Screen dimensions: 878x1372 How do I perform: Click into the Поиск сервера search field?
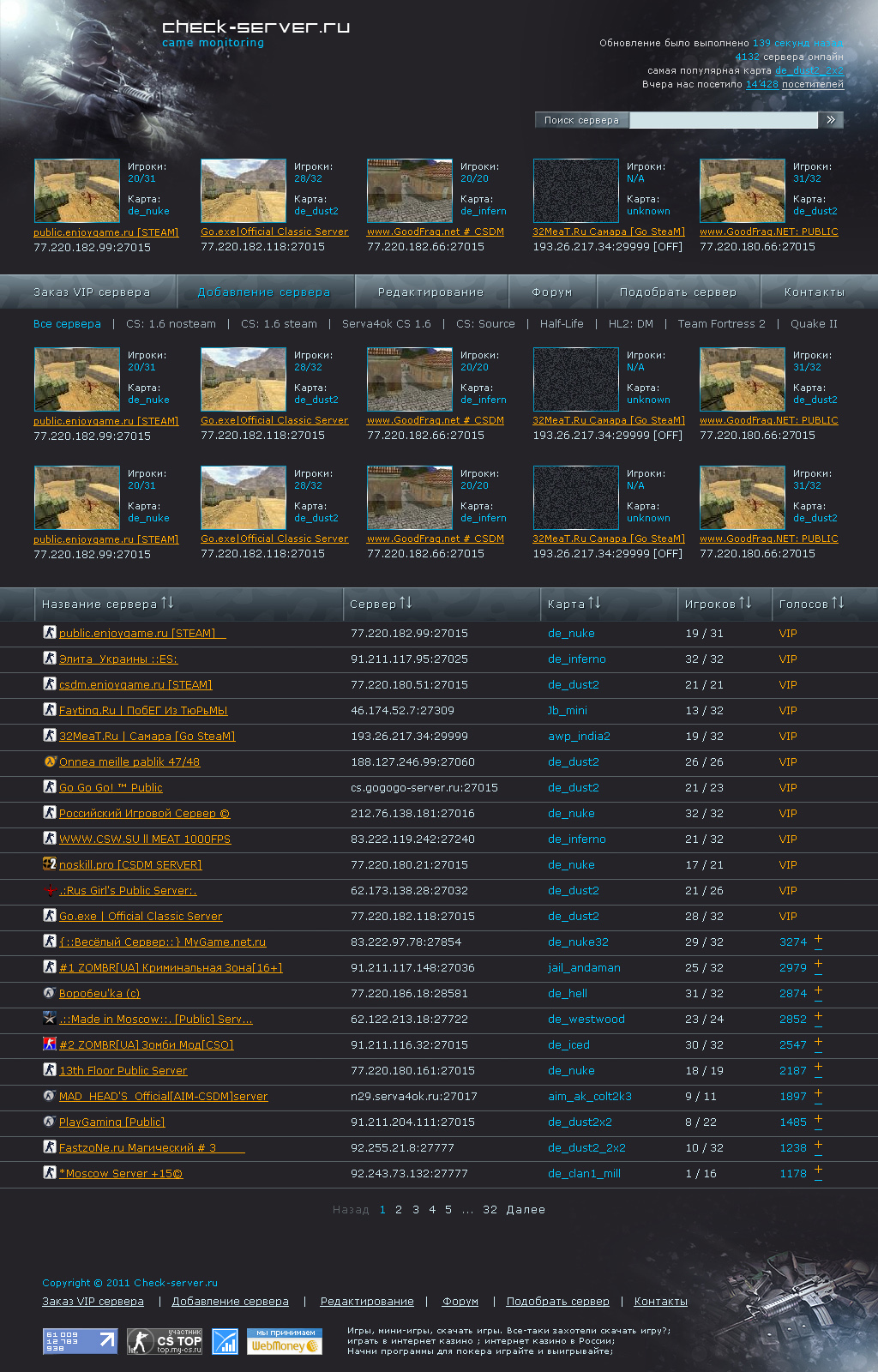pos(724,120)
